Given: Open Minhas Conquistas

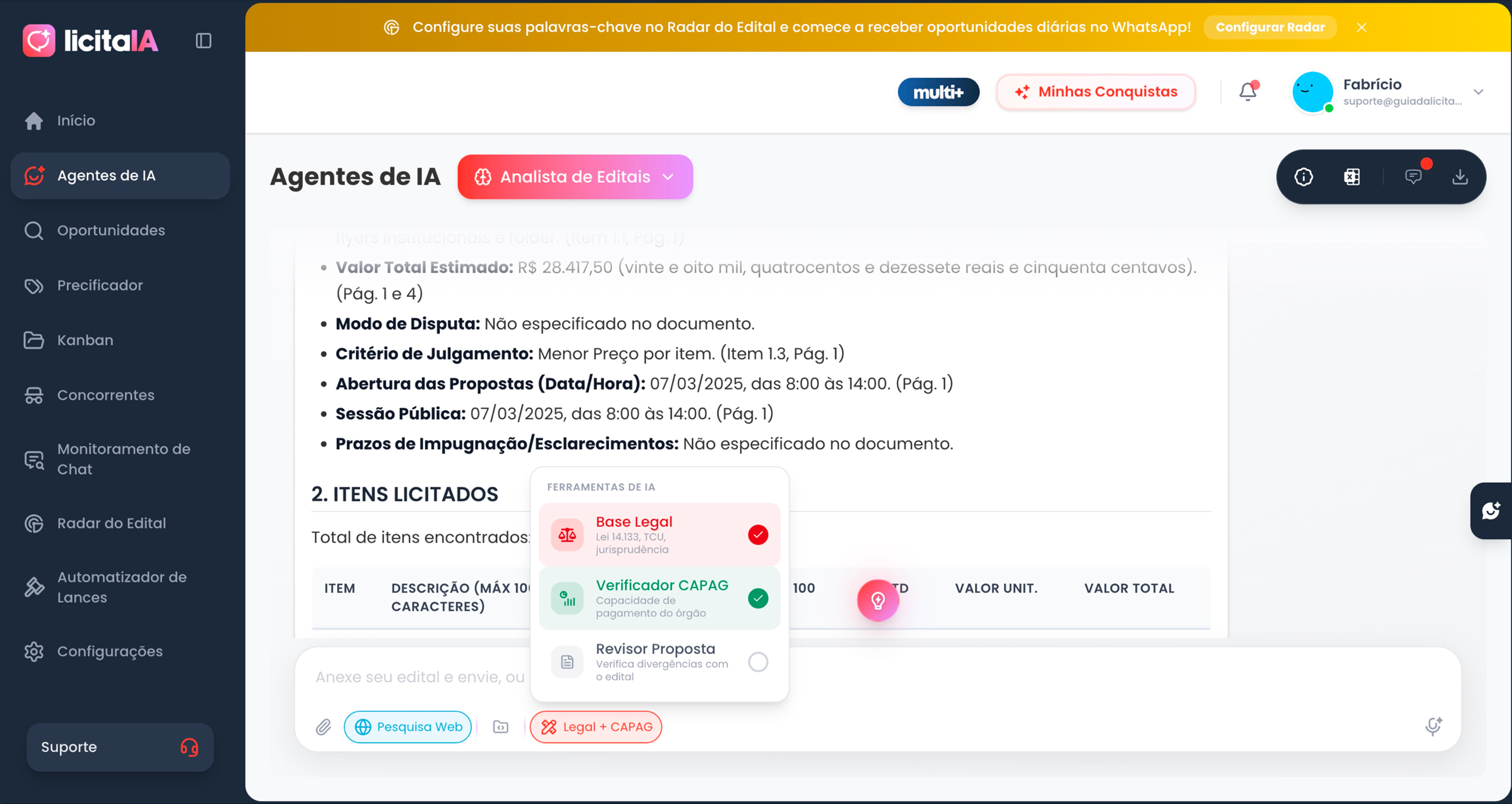Looking at the screenshot, I should [1095, 92].
